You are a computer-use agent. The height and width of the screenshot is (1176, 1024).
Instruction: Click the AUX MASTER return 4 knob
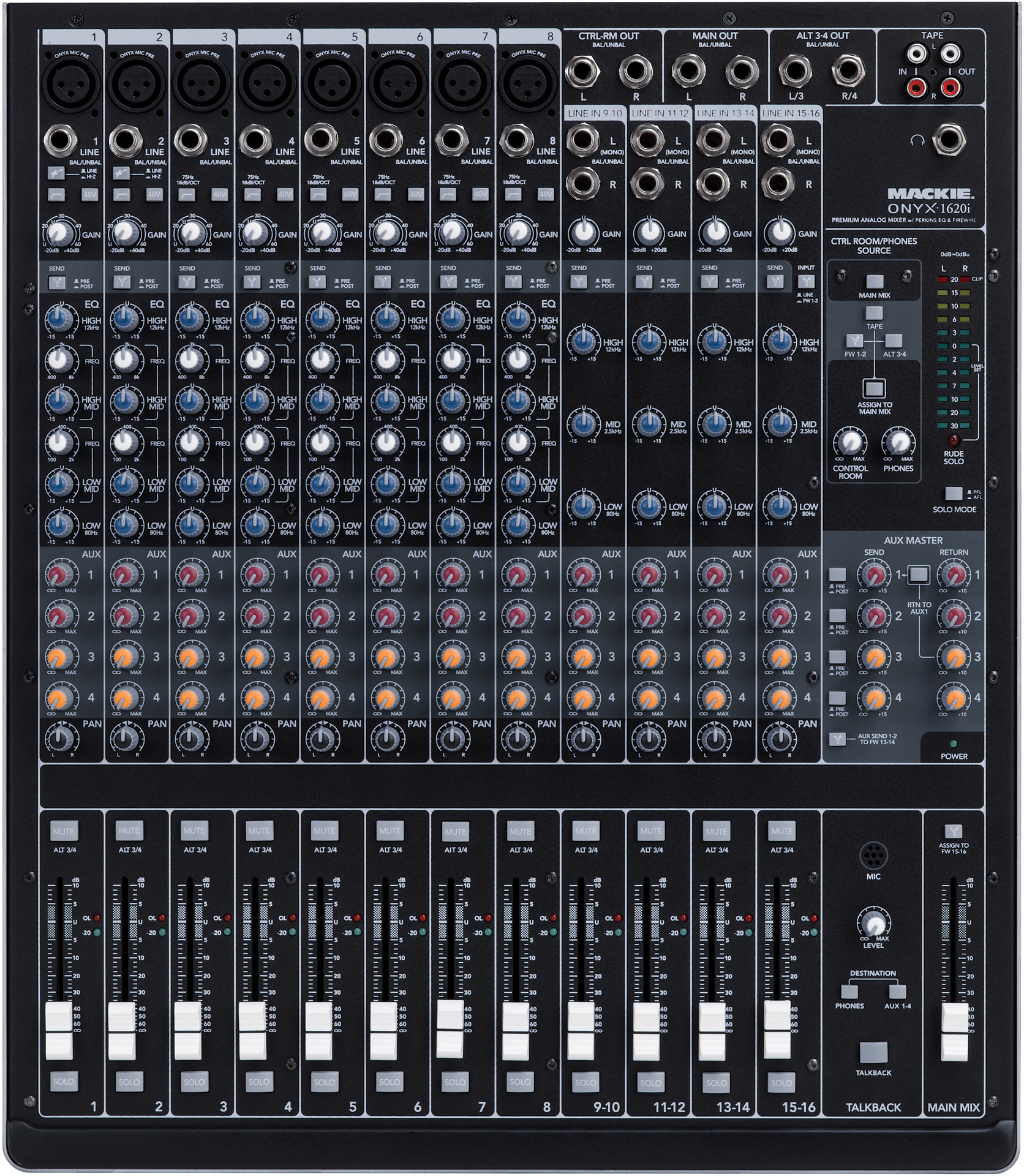[x=954, y=698]
